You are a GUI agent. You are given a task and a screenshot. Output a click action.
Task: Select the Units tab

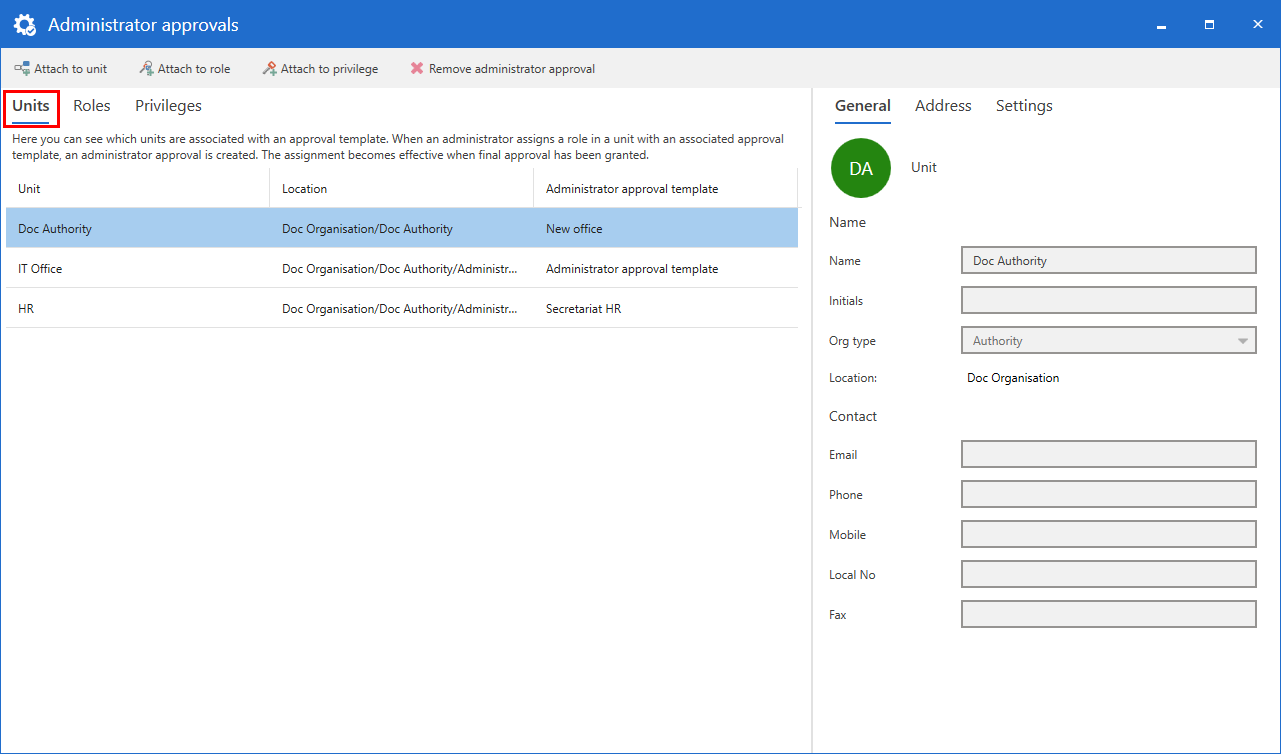click(x=31, y=106)
